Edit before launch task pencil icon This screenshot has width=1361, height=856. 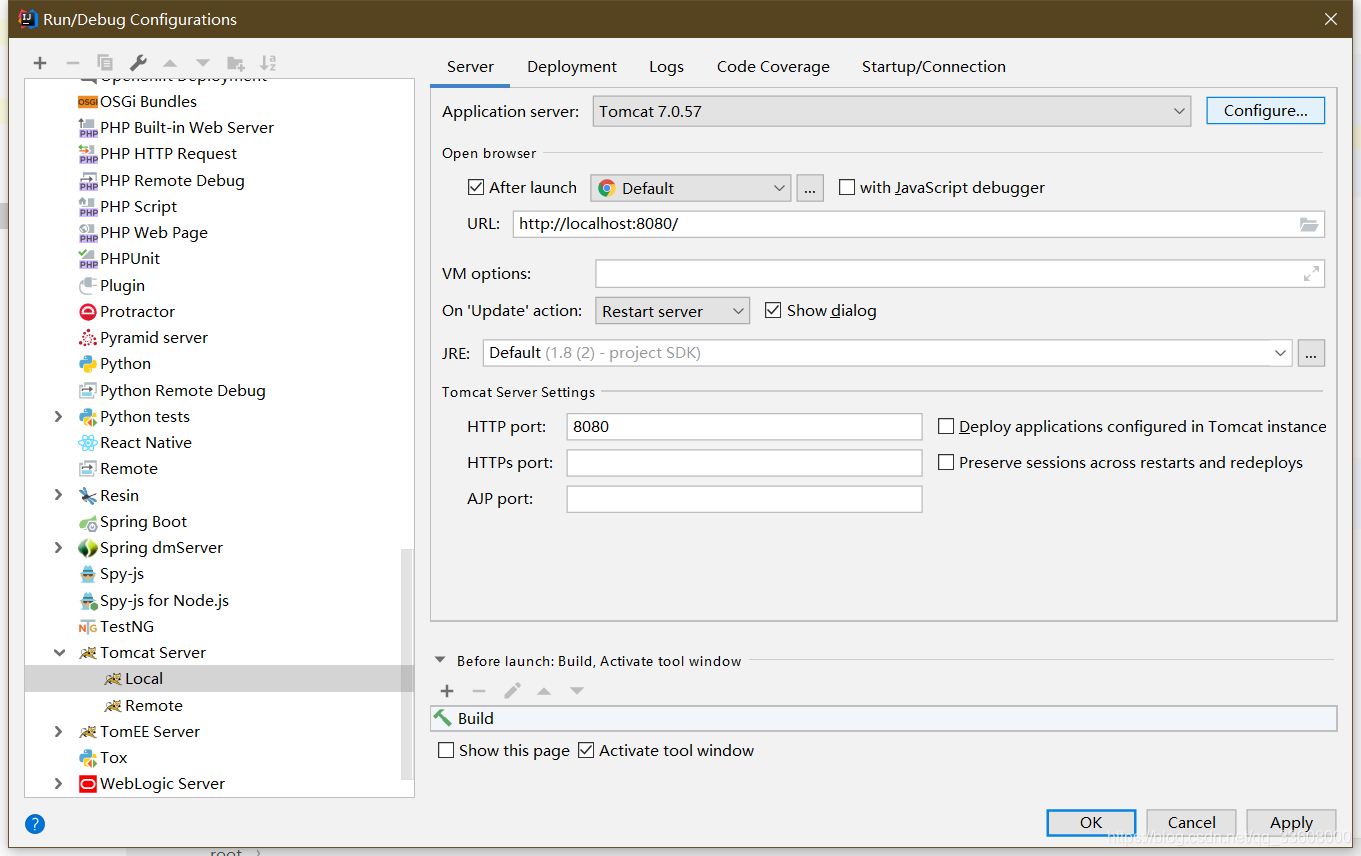point(512,691)
